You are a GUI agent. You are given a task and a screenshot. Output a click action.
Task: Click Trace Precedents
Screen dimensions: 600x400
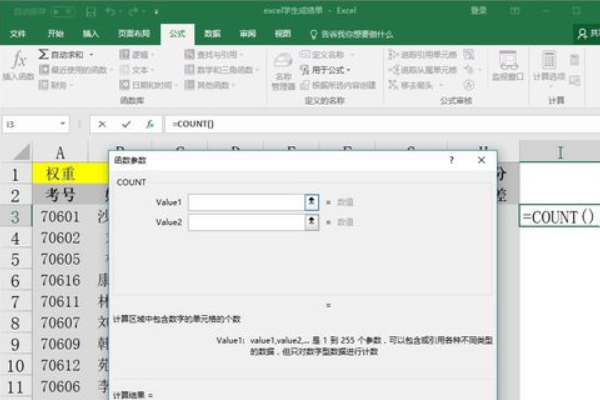point(422,55)
